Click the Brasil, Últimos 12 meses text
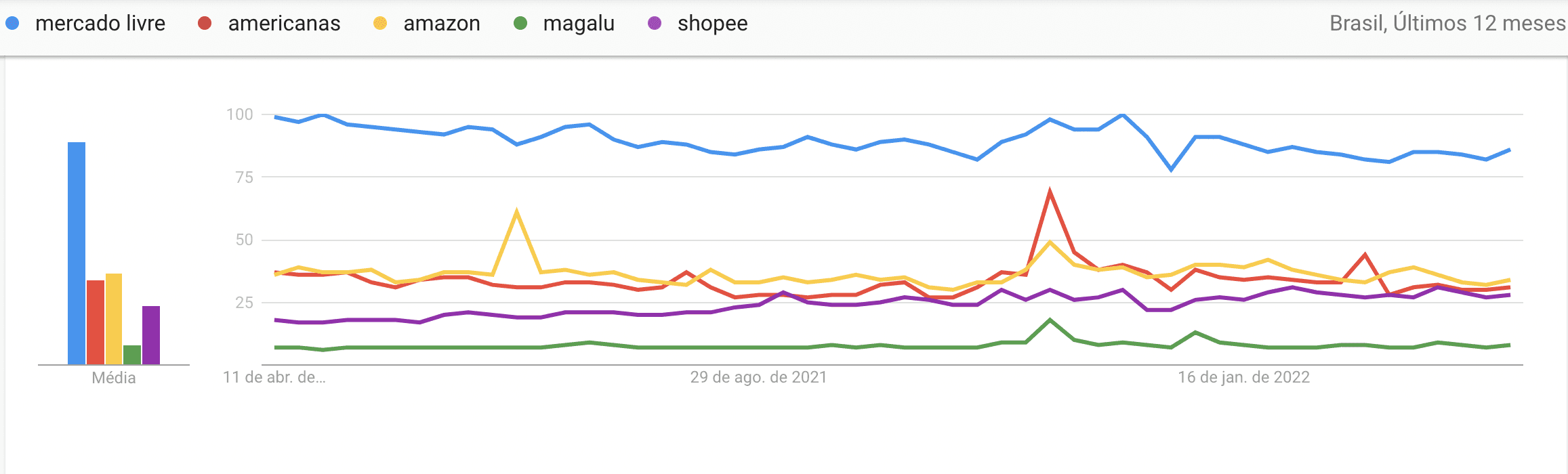 click(1447, 24)
